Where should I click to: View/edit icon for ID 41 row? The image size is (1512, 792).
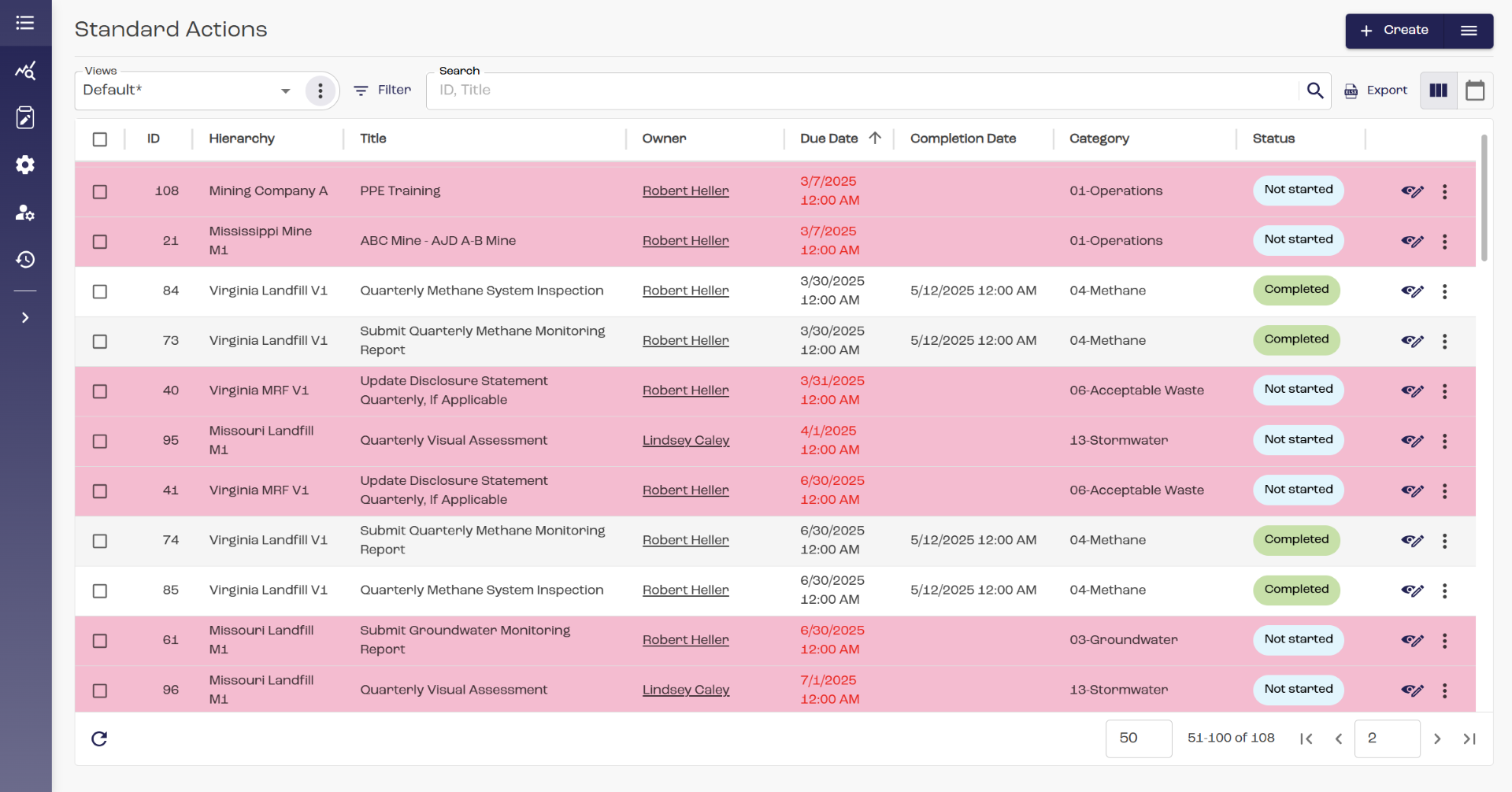click(x=1412, y=491)
